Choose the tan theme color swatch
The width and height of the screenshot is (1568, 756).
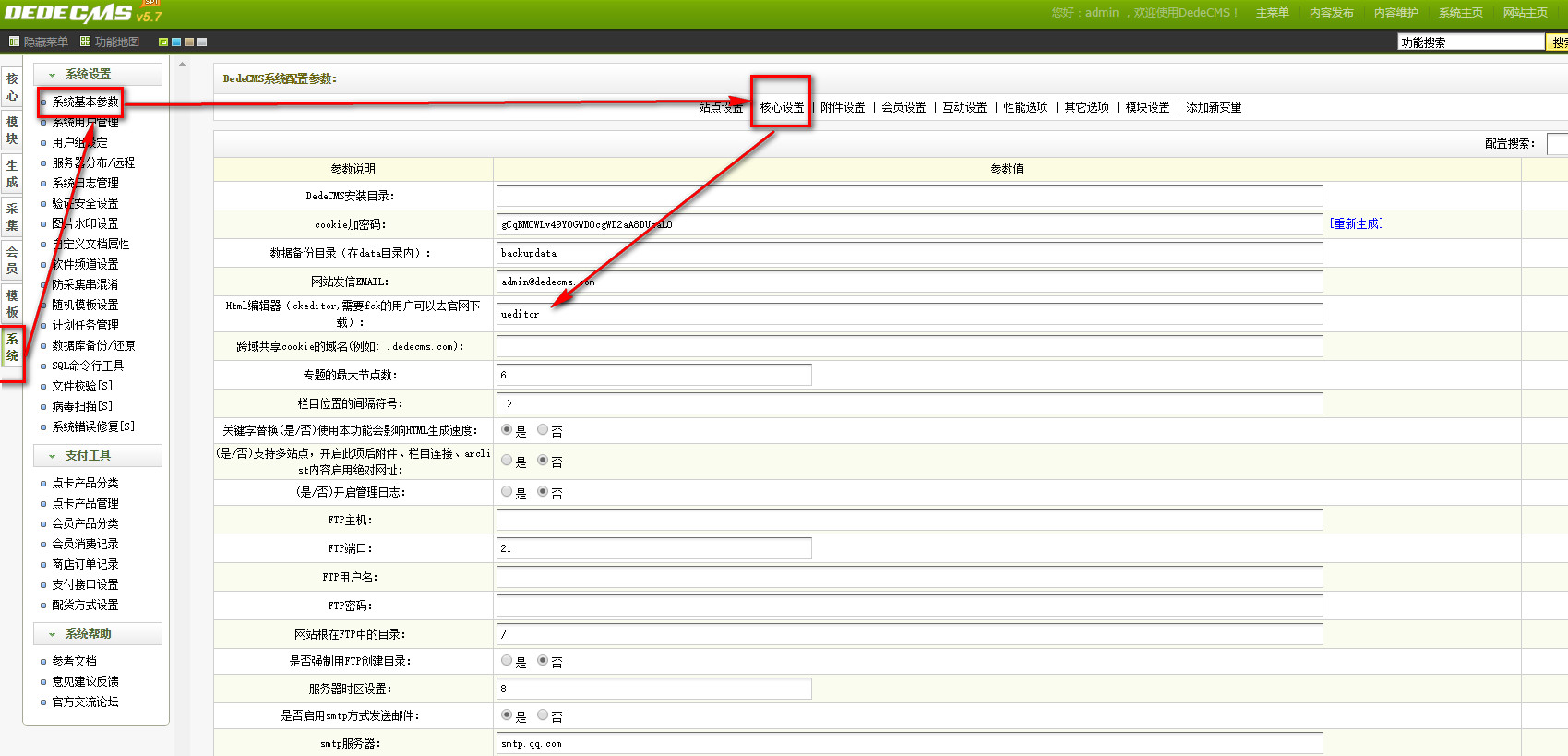pos(189,42)
